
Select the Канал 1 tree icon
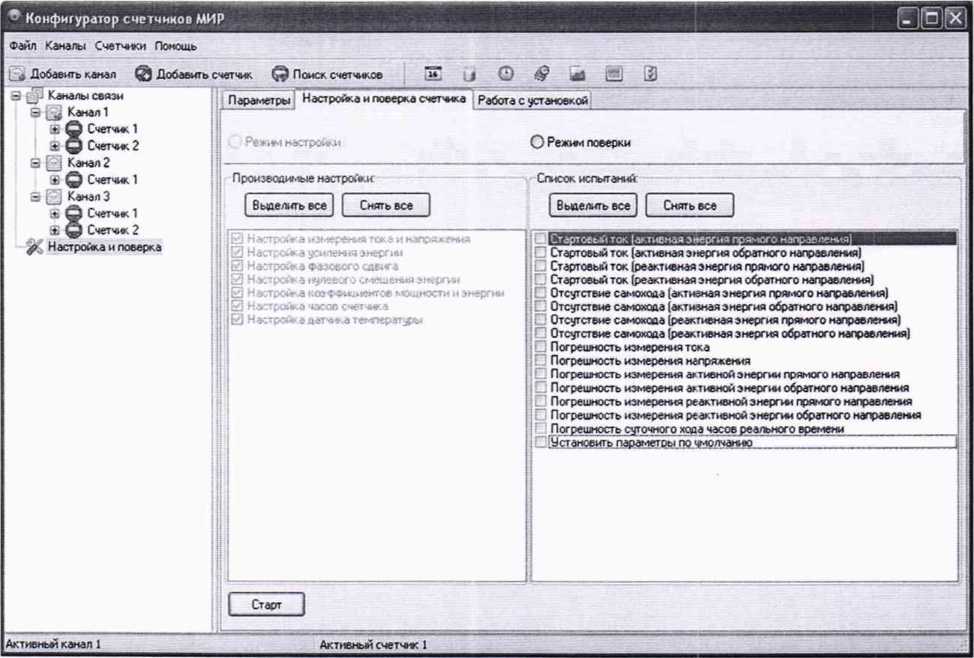tap(55, 112)
